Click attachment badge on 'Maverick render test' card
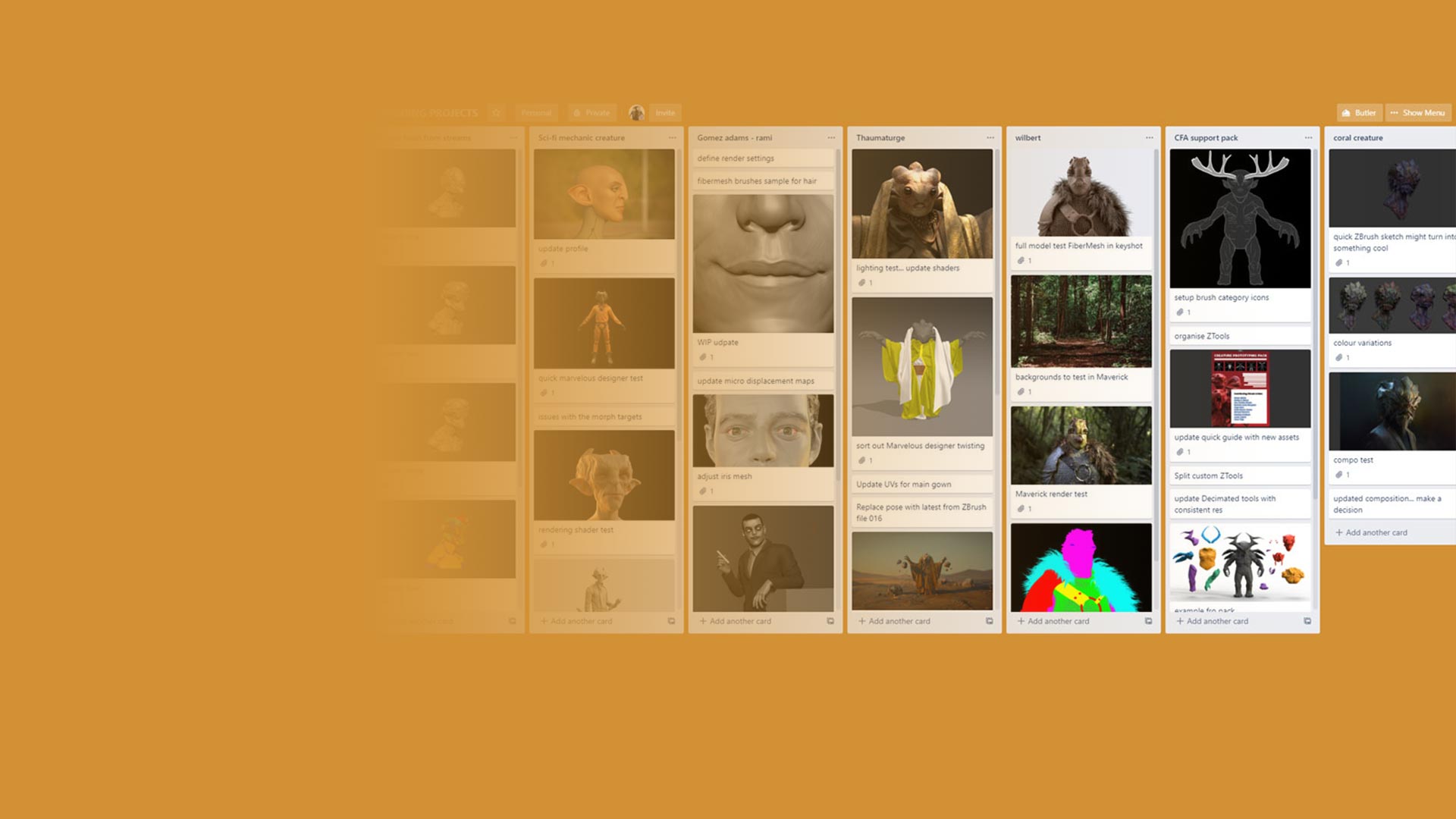The height and width of the screenshot is (819, 1456). click(x=1025, y=509)
